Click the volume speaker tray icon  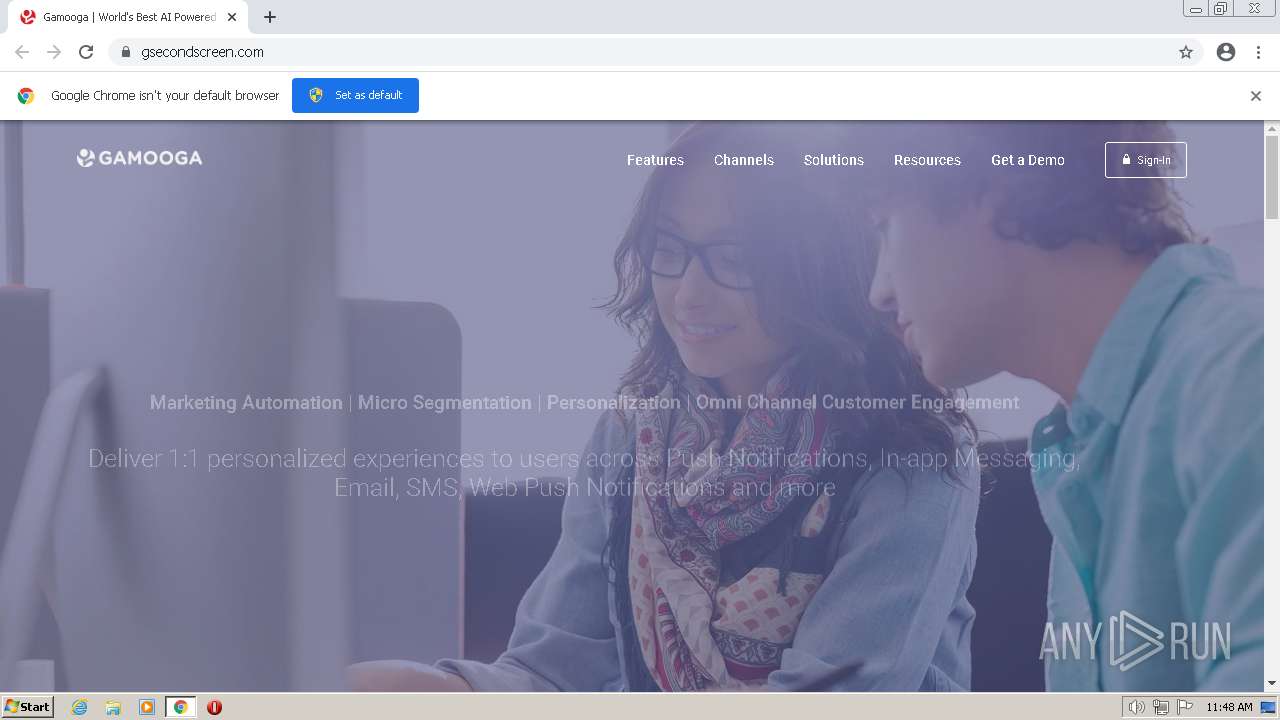pyautogui.click(x=1136, y=707)
